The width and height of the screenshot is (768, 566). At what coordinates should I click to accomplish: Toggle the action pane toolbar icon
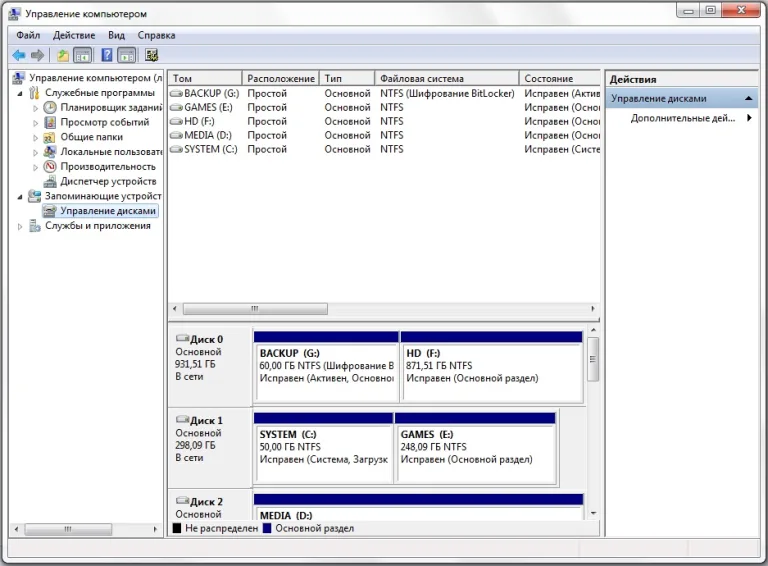pyautogui.click(x=126, y=55)
